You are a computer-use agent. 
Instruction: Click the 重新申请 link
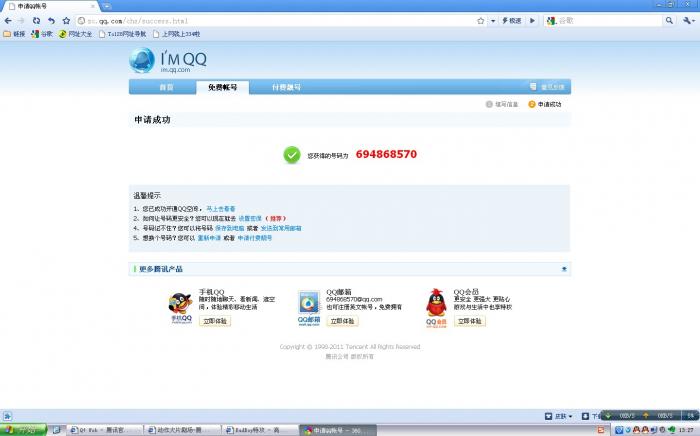pyautogui.click(x=209, y=238)
